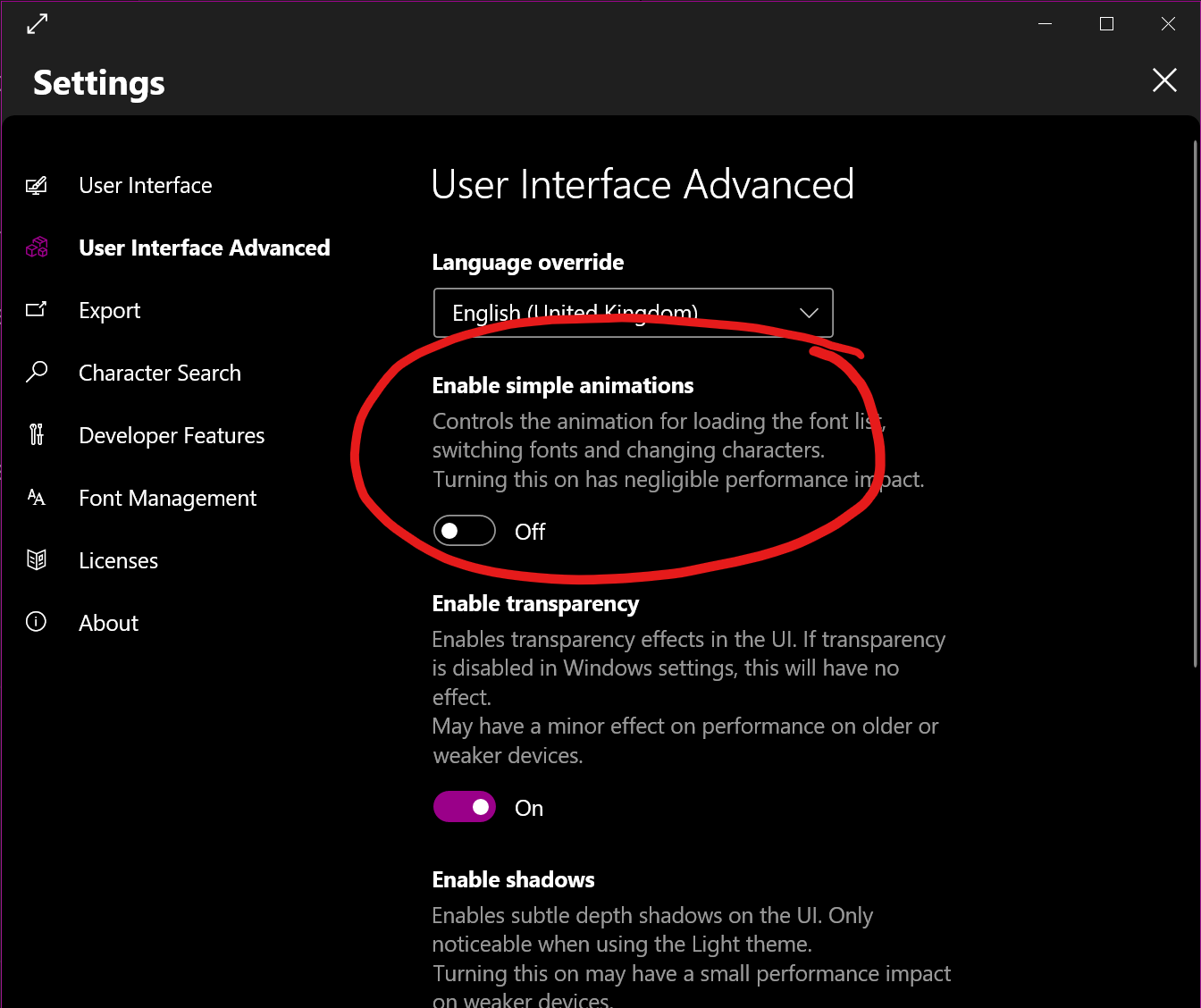1201x1008 pixels.
Task: Click the 'User Interface Advanced' page title
Action: click(x=642, y=185)
